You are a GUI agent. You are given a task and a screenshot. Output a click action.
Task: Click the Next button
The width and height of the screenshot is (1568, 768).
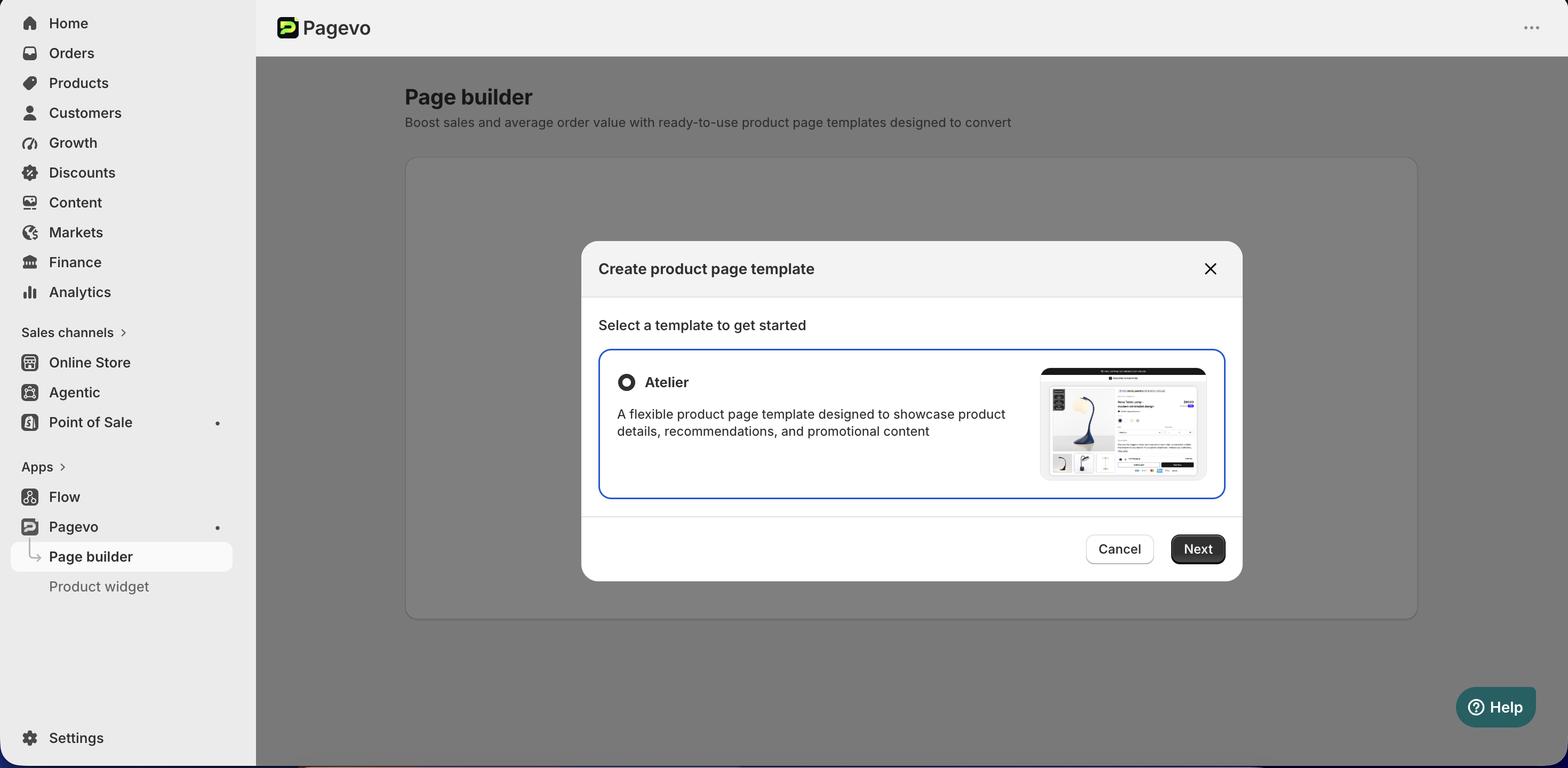[1197, 549]
